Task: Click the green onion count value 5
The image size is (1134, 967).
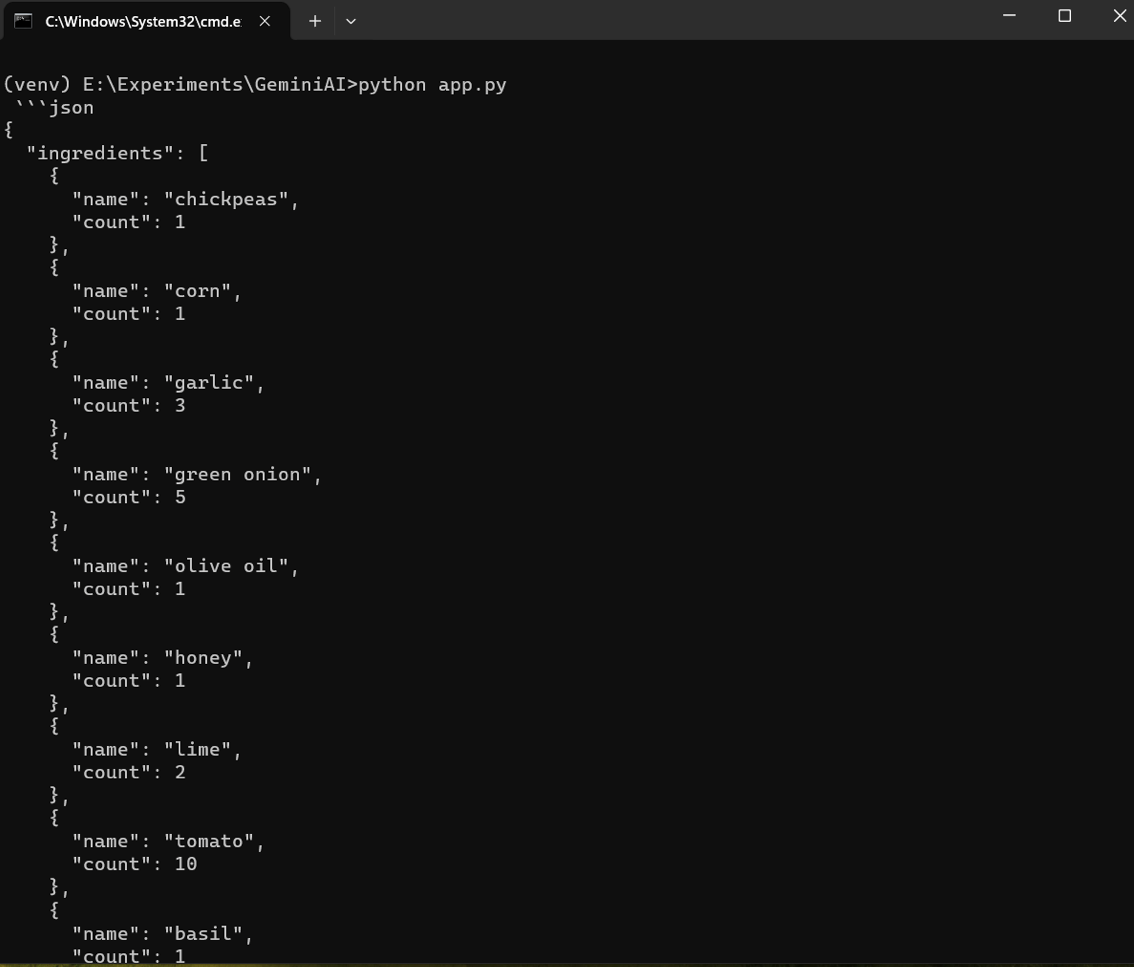Action: 180,498
